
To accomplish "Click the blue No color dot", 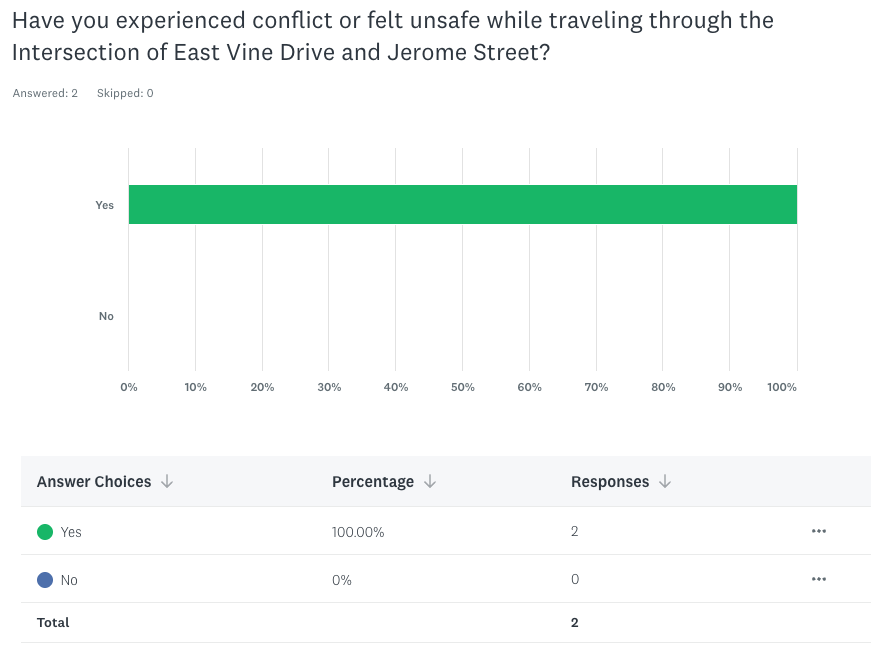I will (45, 580).
